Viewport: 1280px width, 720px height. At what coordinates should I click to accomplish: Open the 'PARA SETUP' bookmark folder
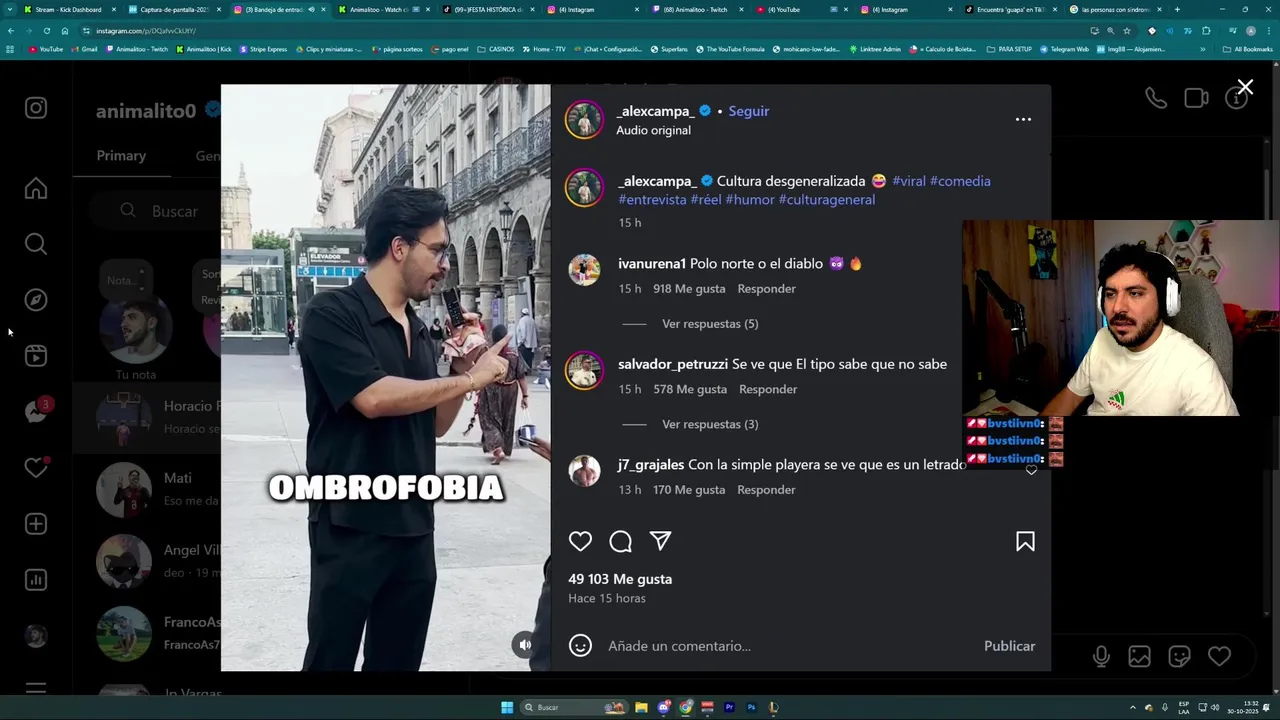[x=1008, y=49]
